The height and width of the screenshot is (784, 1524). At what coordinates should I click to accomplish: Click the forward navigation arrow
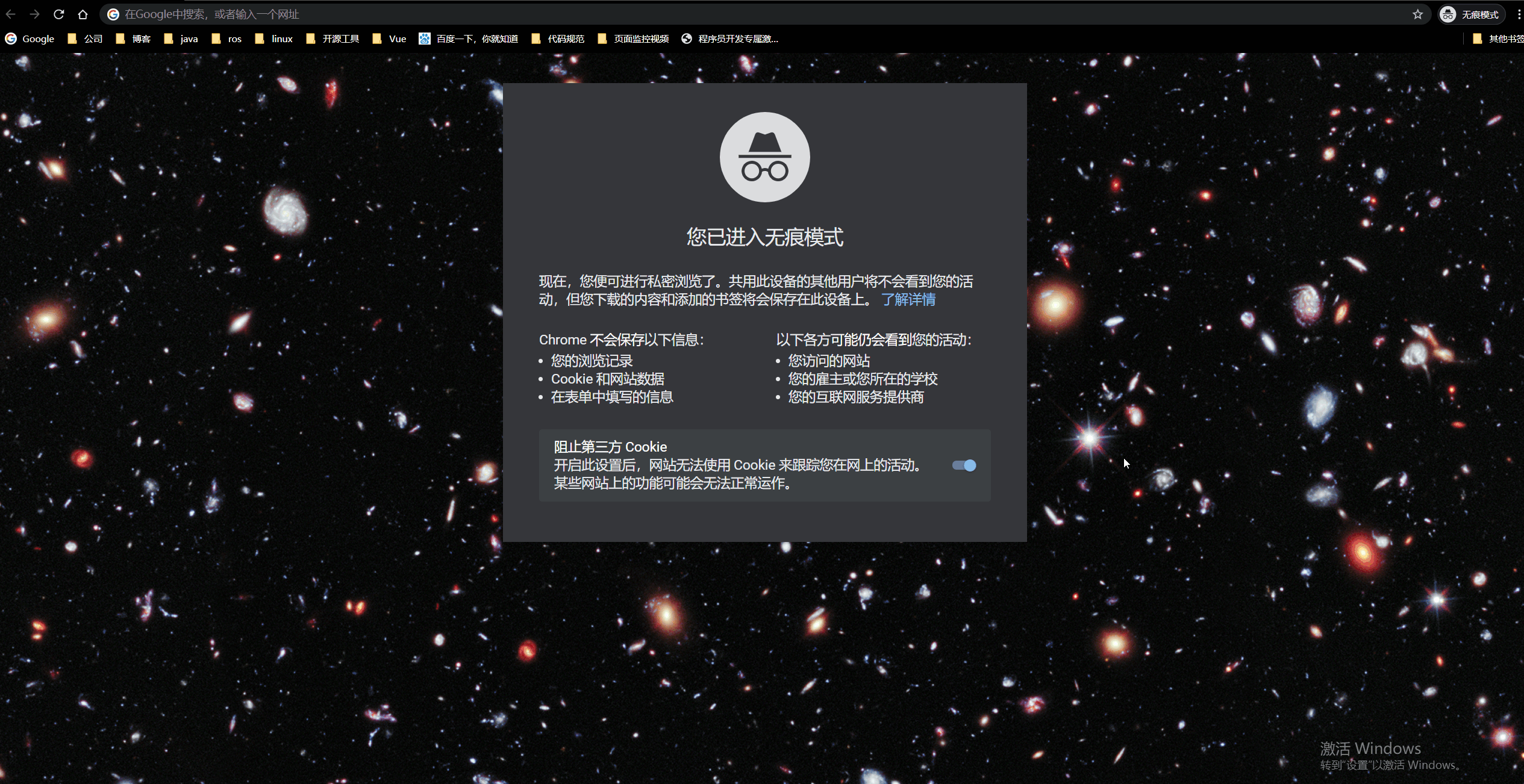point(35,14)
